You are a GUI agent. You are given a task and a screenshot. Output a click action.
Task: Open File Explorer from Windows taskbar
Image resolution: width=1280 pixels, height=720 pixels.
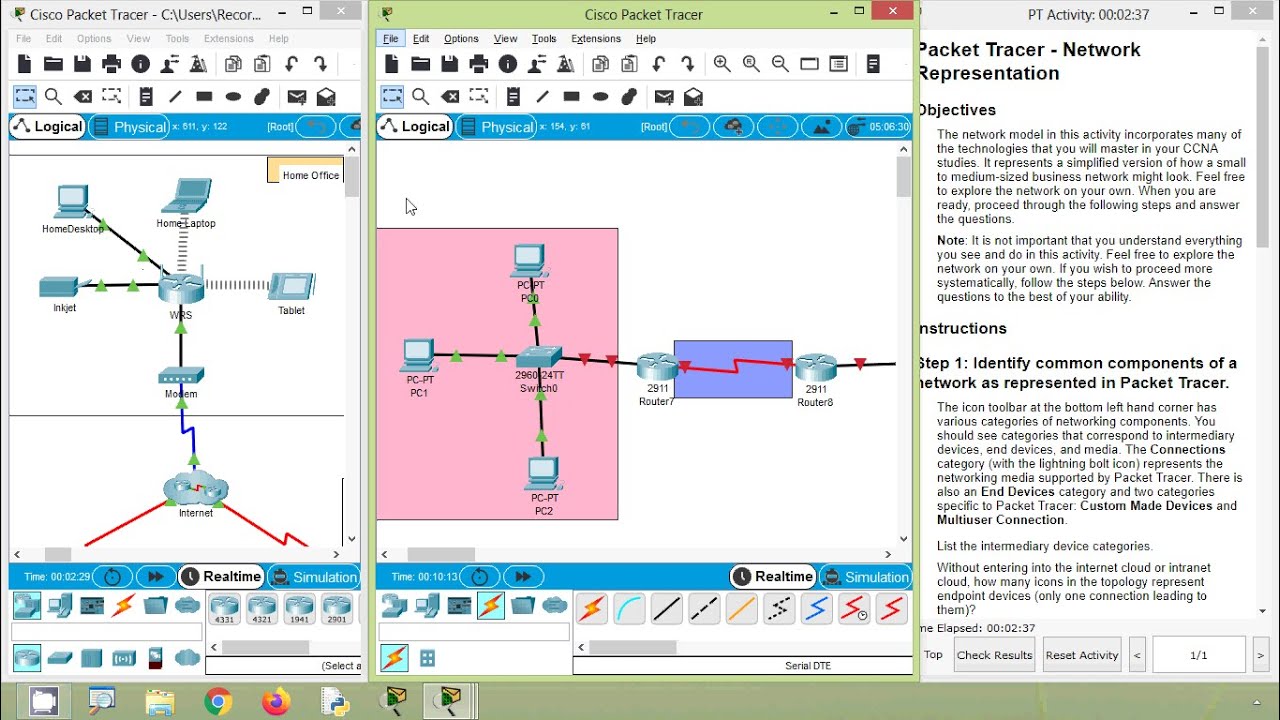160,702
